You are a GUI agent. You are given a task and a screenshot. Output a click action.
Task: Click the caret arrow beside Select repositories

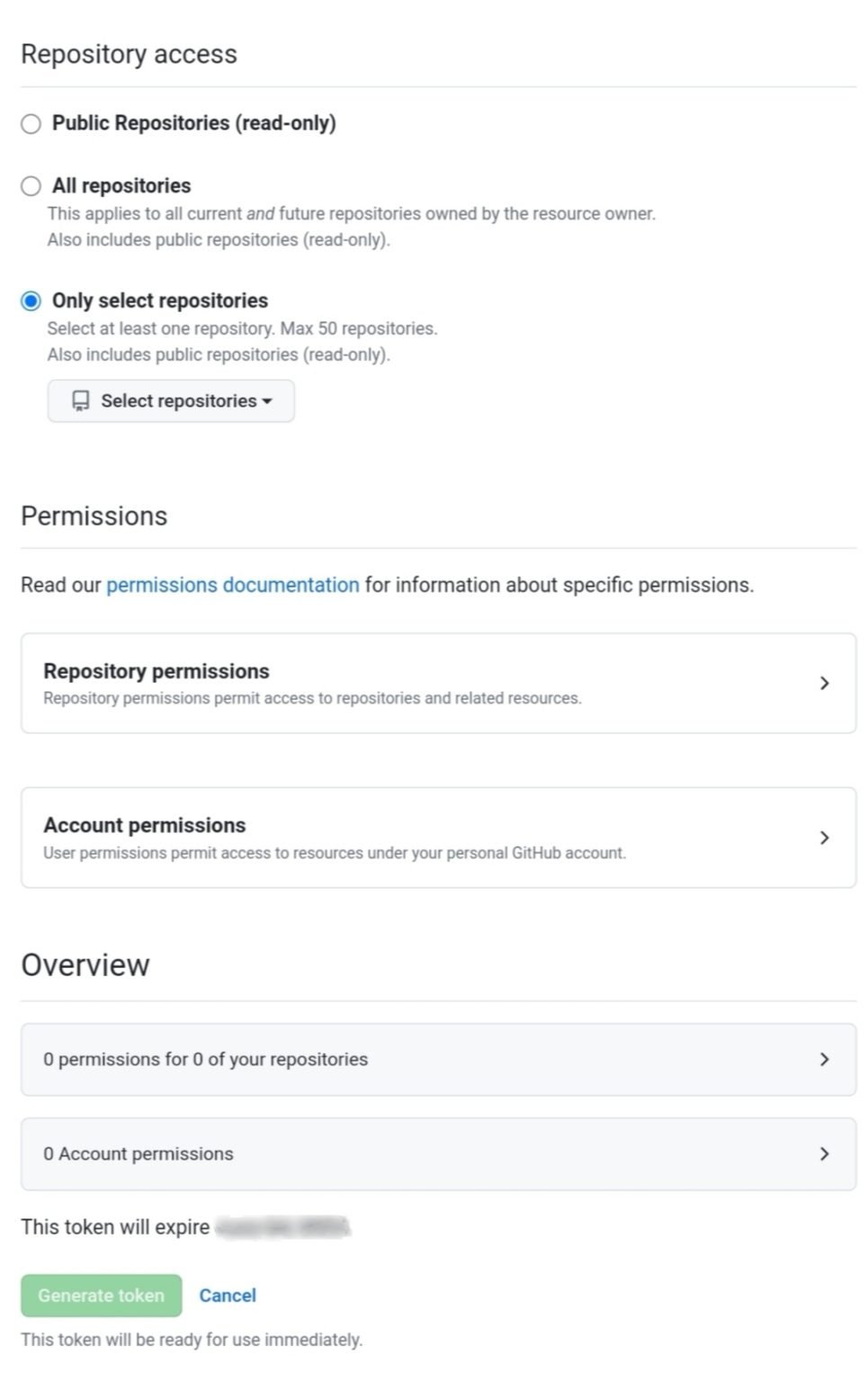267,401
